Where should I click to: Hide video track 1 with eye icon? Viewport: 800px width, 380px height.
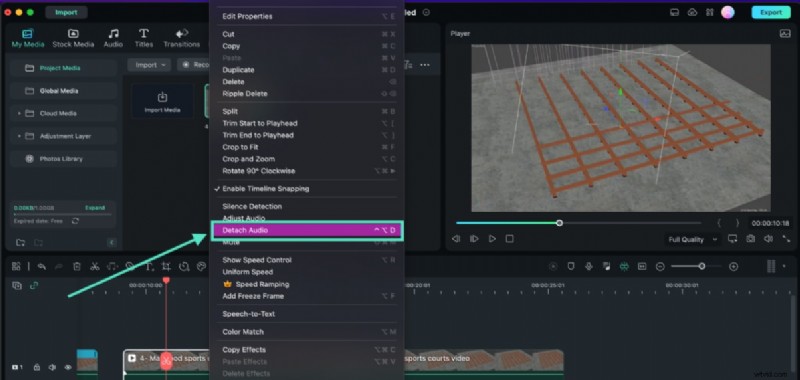coord(68,367)
